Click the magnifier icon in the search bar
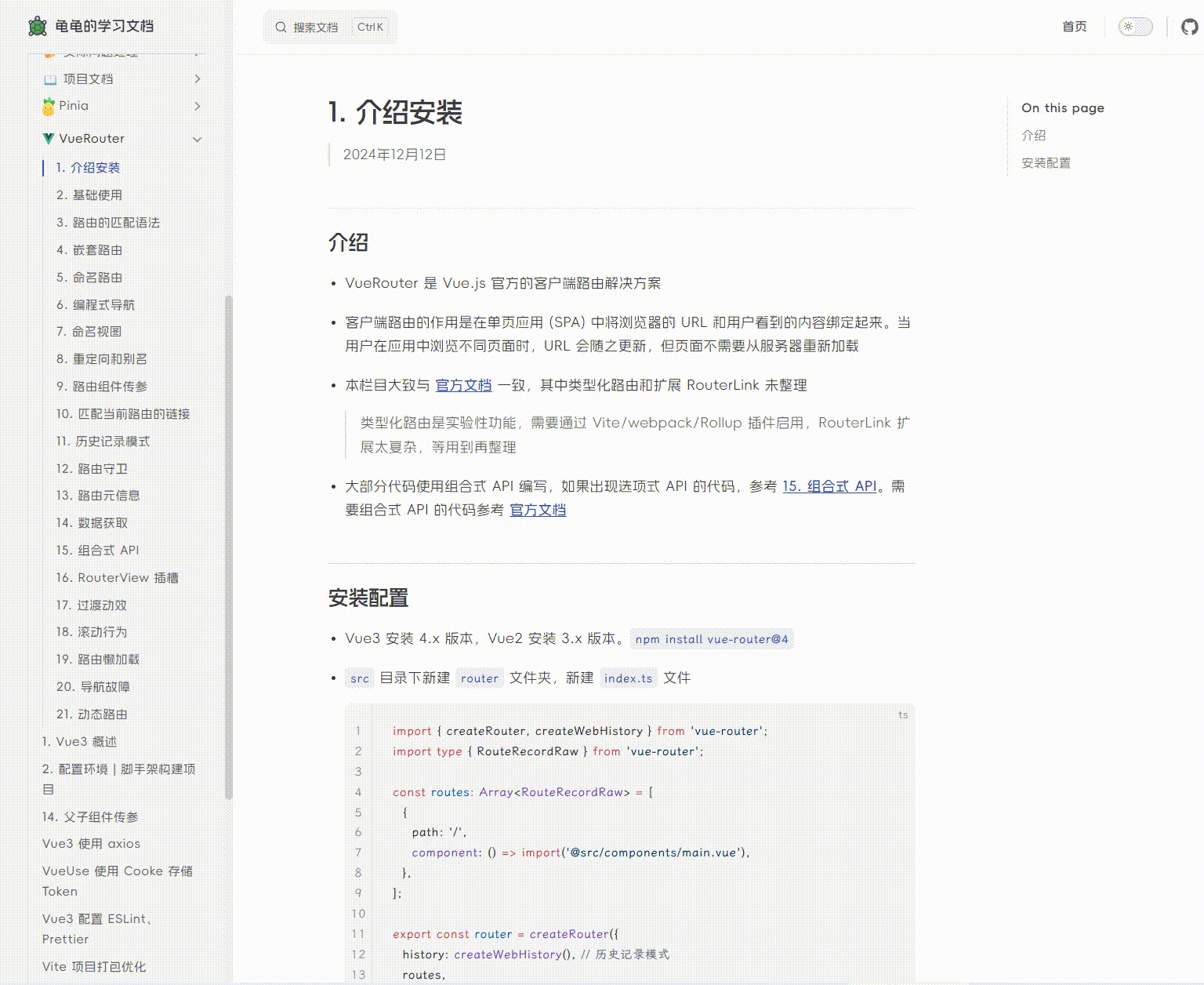This screenshot has width=1204, height=985. pos(281,26)
